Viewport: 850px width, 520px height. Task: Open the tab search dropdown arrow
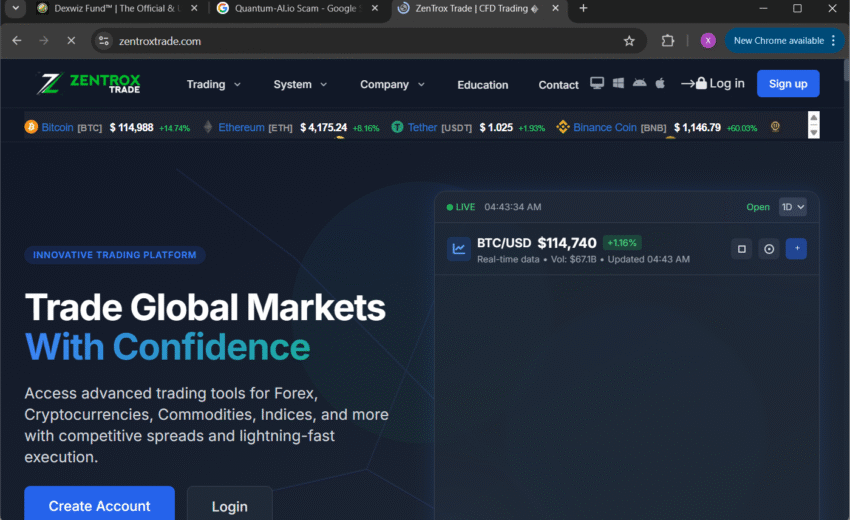[x=16, y=8]
